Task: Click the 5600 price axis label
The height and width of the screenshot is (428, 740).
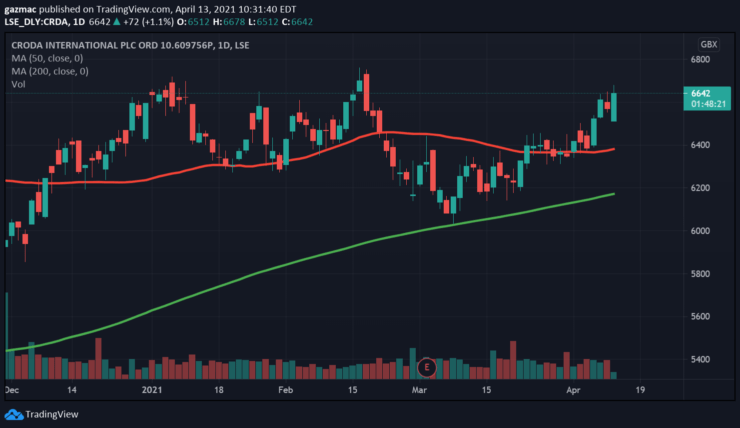Action: (700, 316)
